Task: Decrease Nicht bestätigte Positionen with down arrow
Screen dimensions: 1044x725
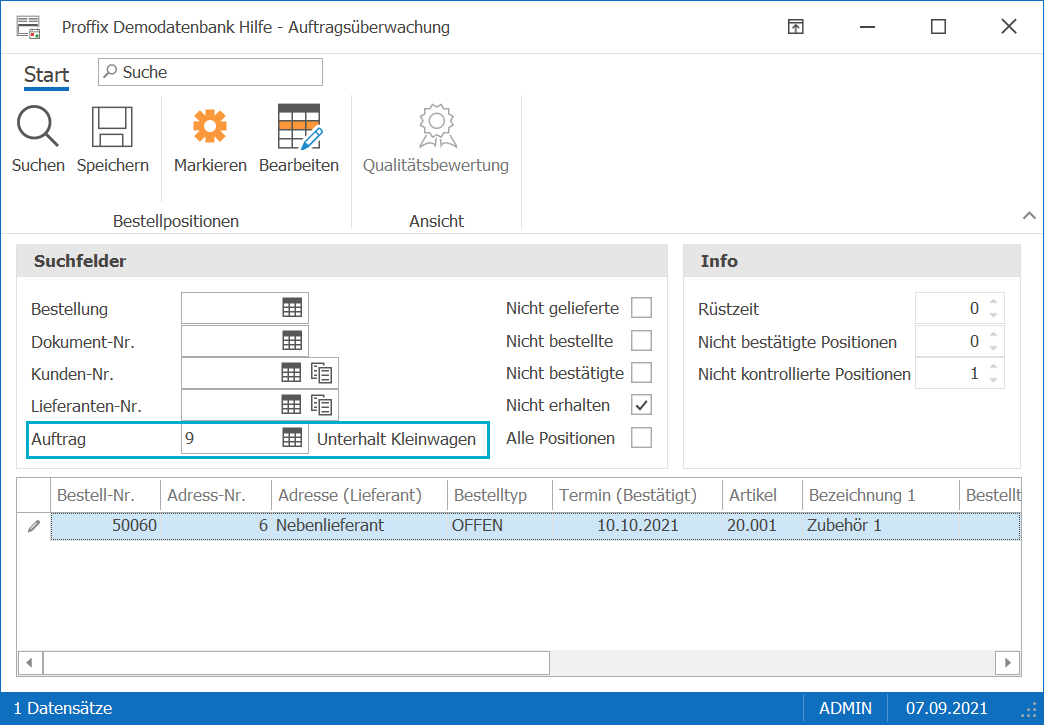Action: 993,348
